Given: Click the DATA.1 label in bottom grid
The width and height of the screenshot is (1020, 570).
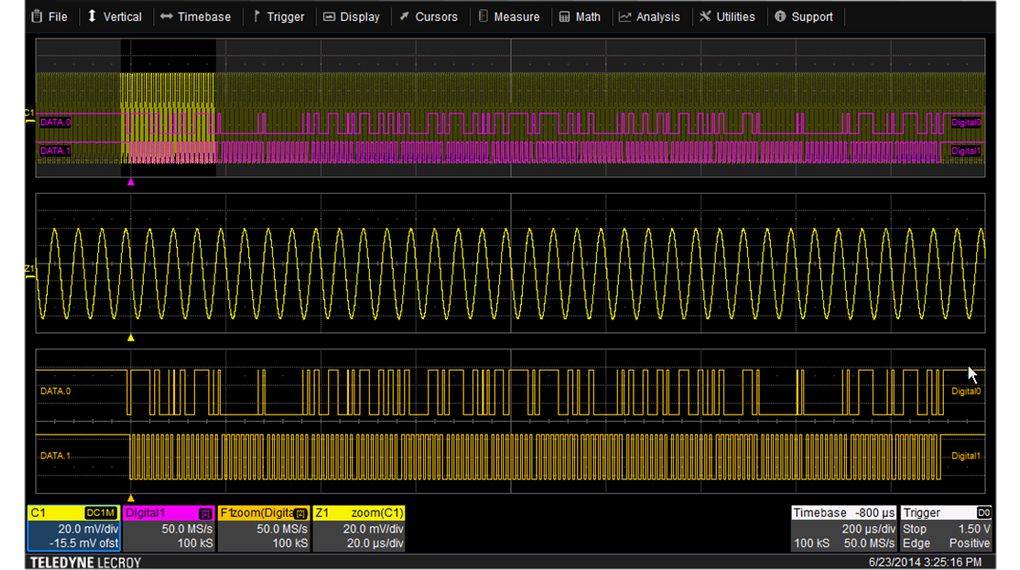Looking at the screenshot, I should click(x=55, y=455).
